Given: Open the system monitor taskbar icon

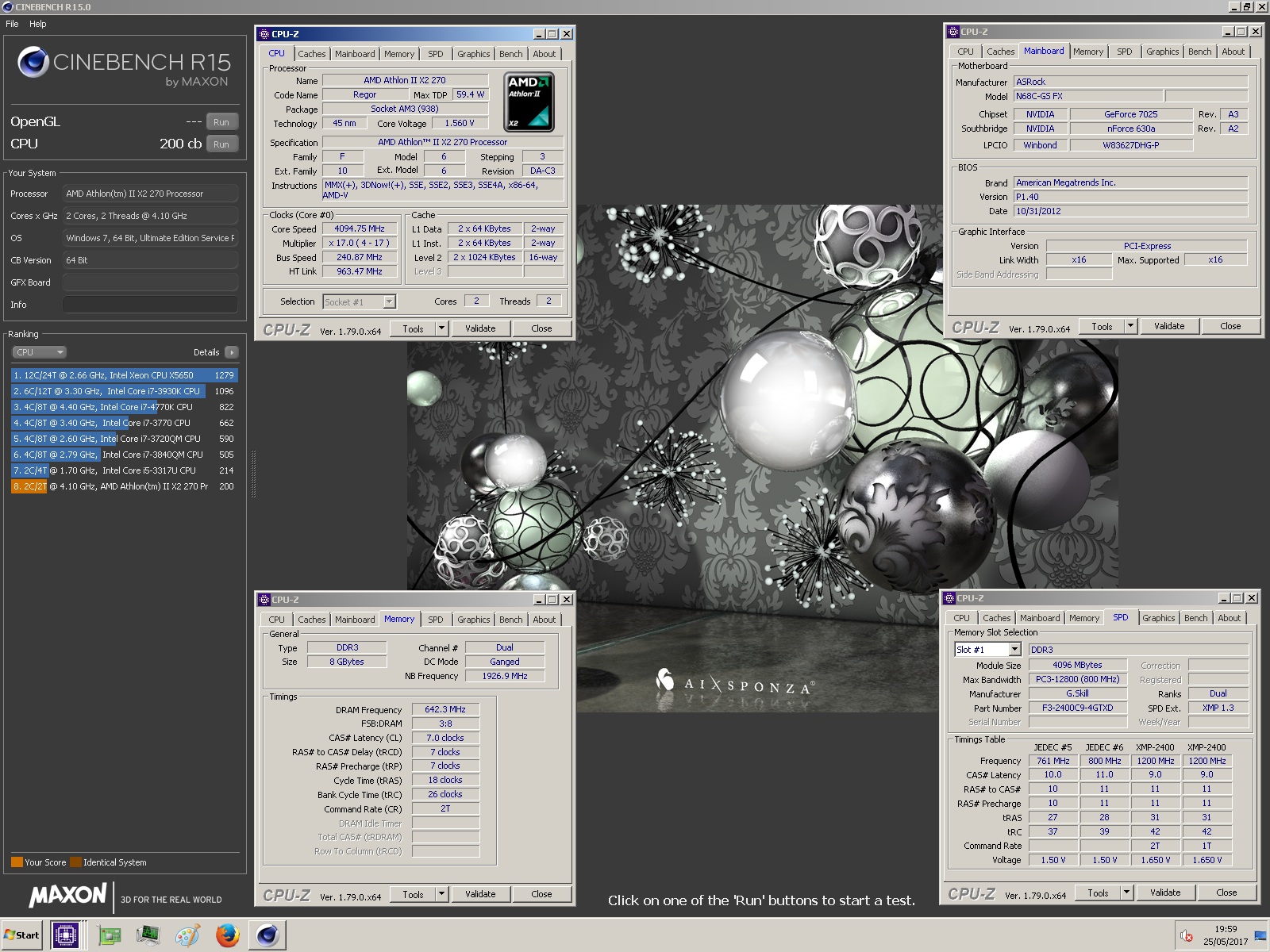Looking at the screenshot, I should pos(148,935).
